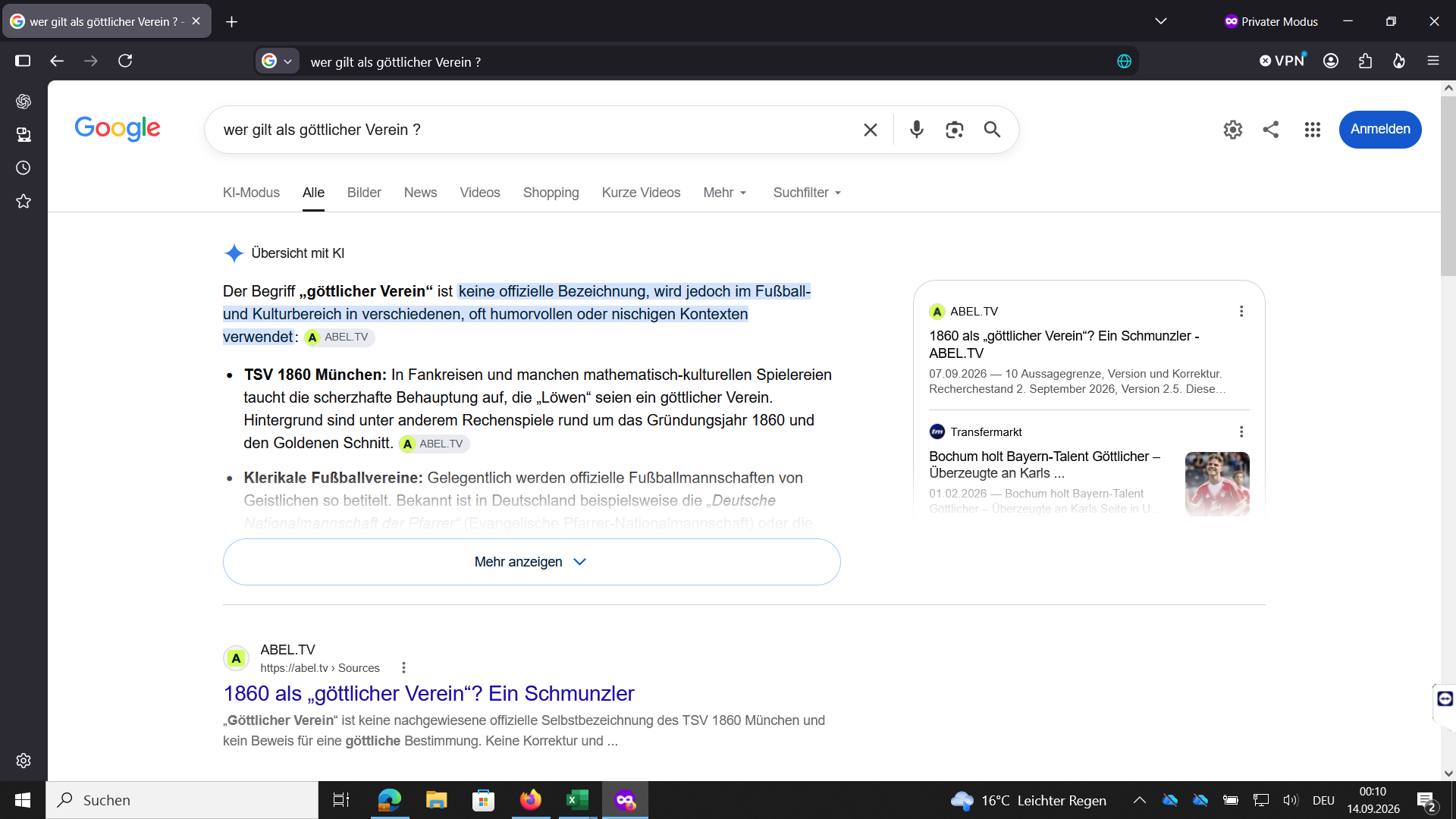Close the current browser tab
This screenshot has width=1456, height=819.
click(196, 21)
